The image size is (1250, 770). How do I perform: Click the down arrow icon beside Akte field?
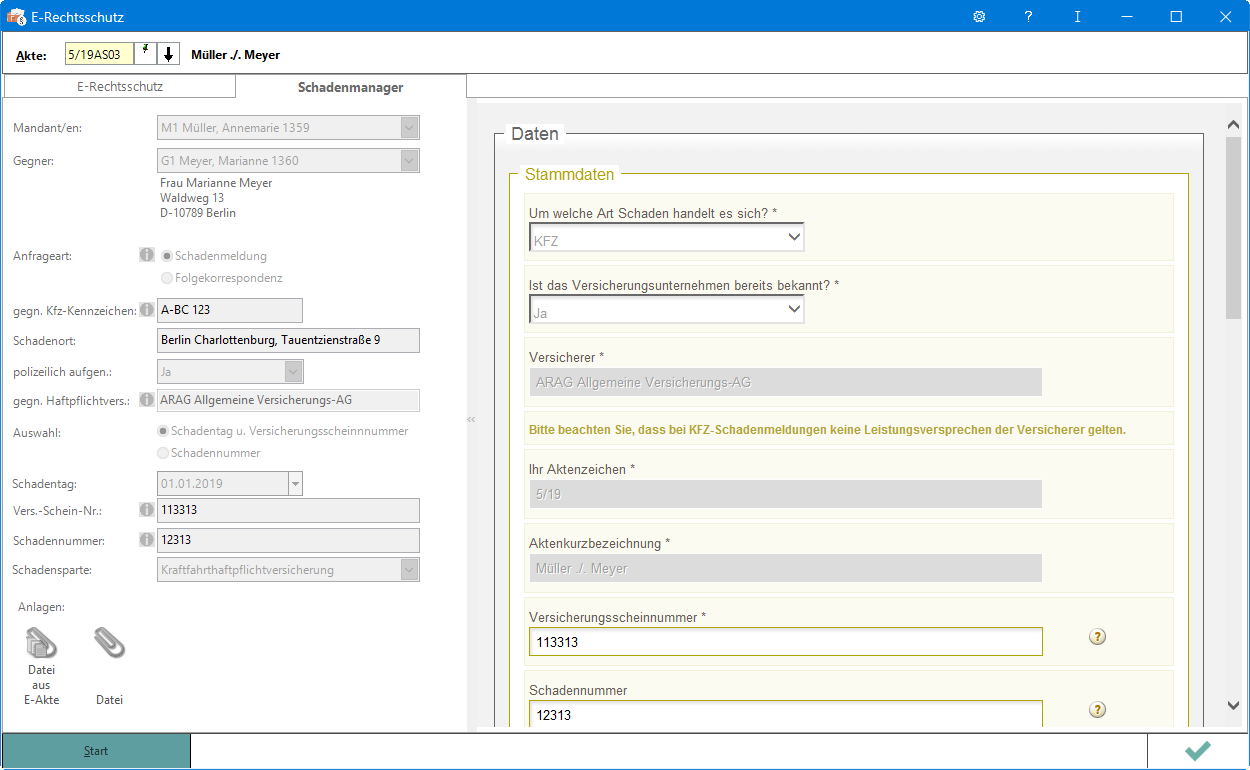(x=169, y=54)
